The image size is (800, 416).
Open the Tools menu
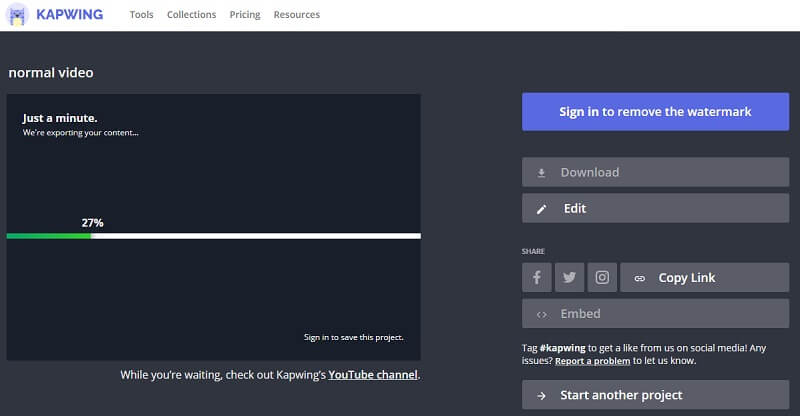point(141,15)
